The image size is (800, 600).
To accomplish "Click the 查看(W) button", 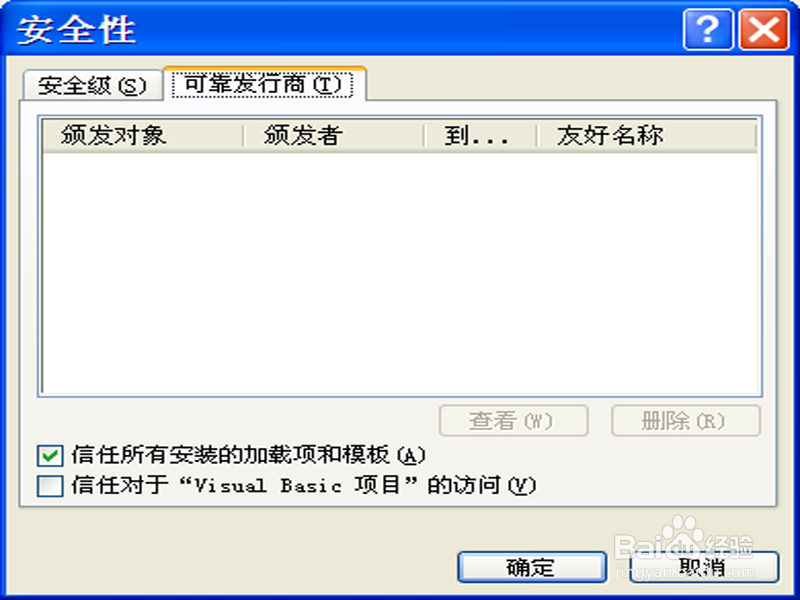I will [x=513, y=421].
